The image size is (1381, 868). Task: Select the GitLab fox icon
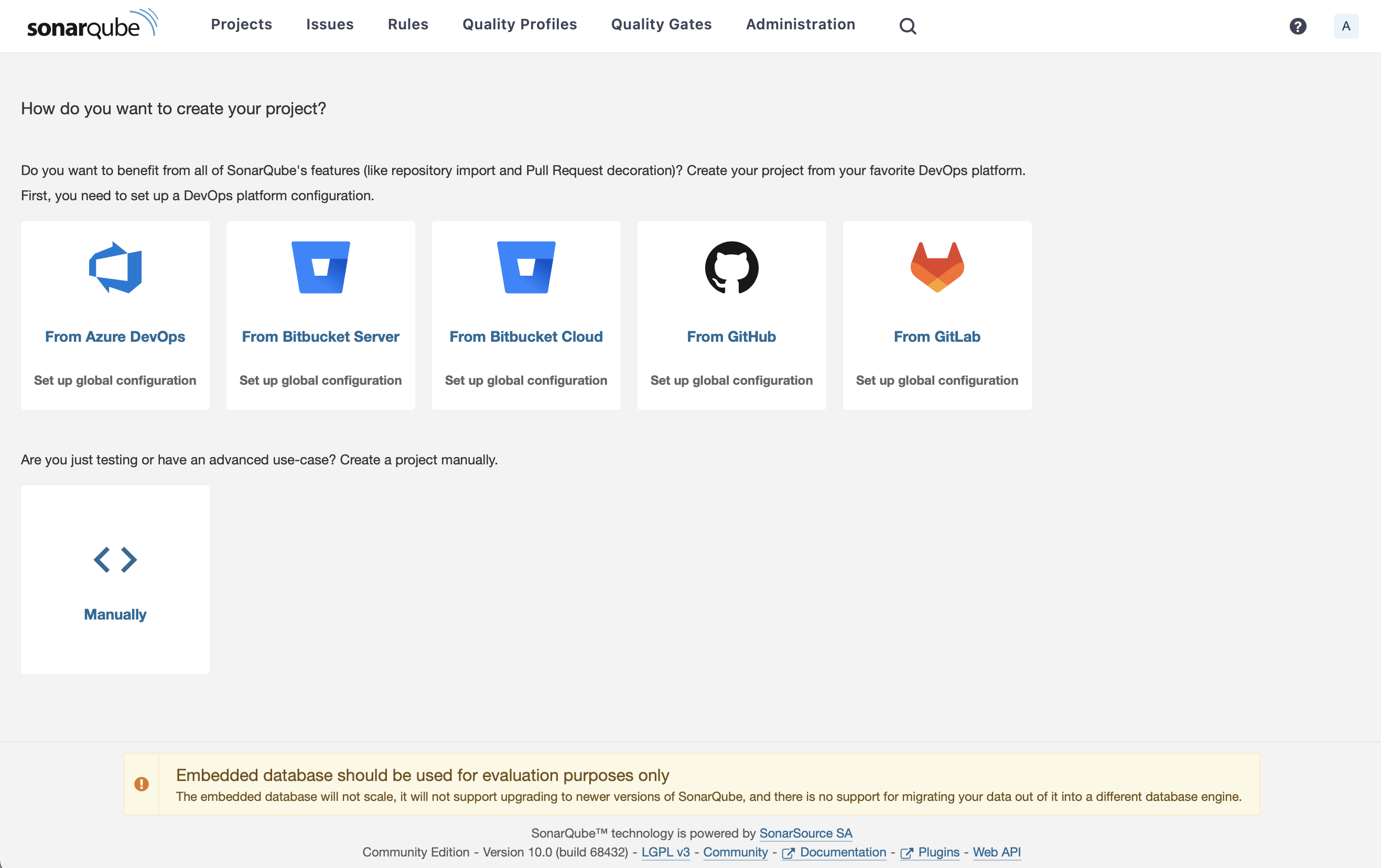pos(936,268)
